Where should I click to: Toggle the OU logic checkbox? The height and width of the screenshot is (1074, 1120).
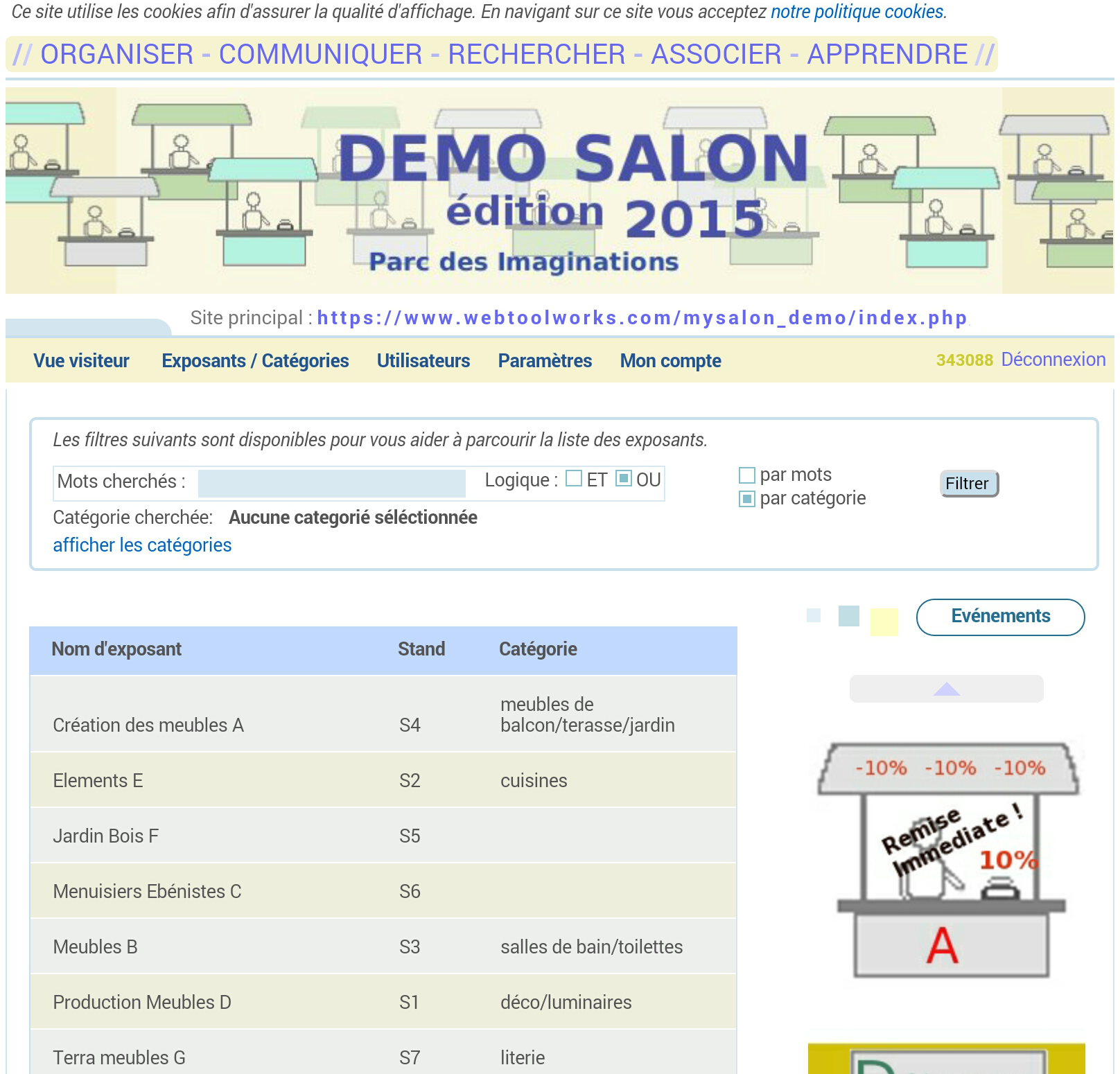coord(624,479)
